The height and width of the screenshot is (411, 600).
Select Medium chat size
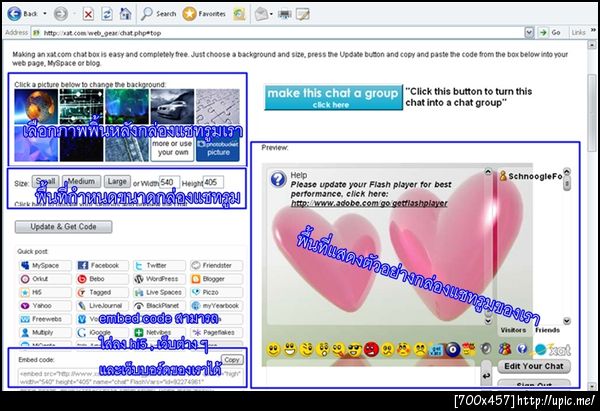coord(81,181)
